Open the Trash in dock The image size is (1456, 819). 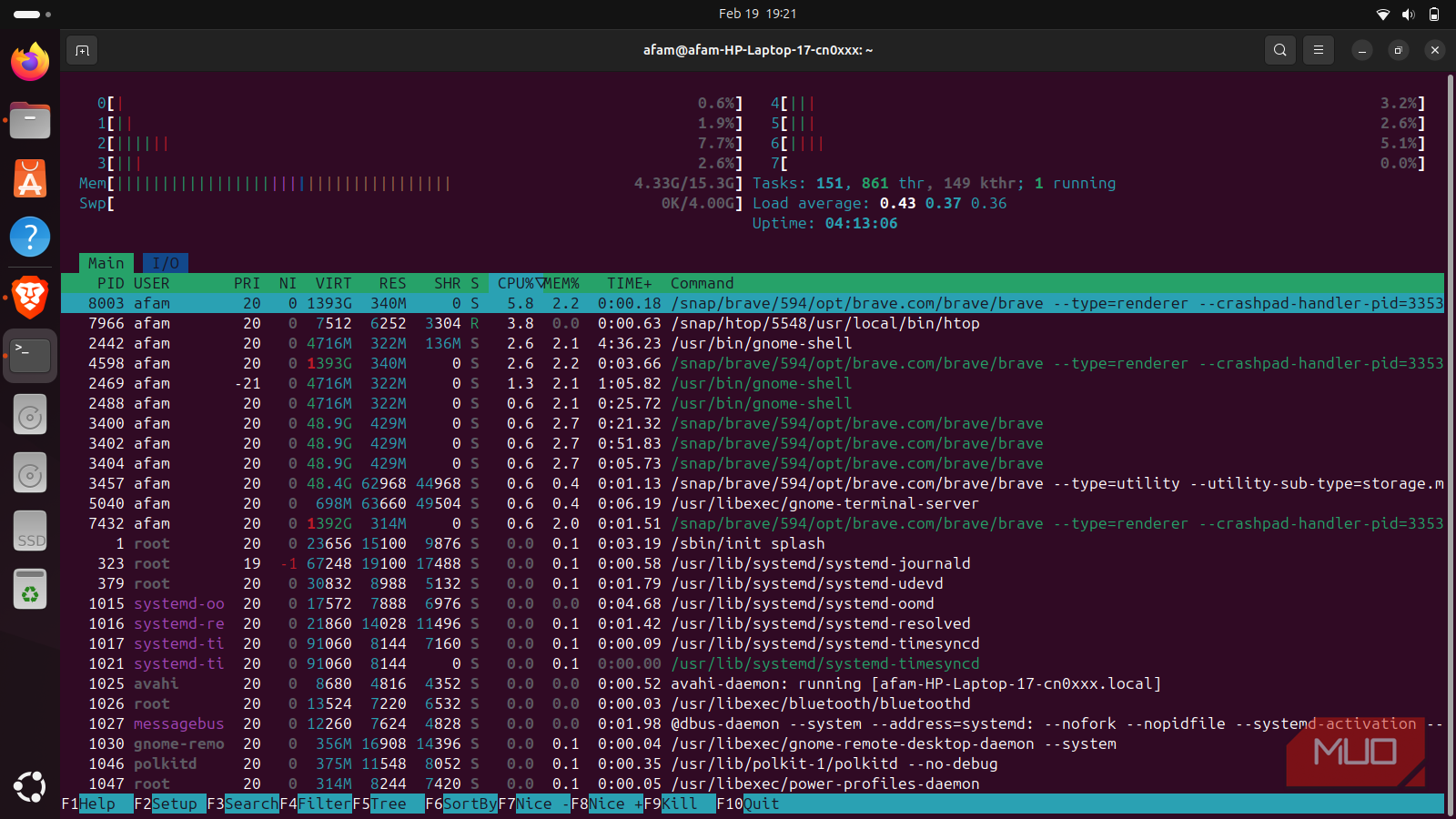tap(30, 590)
